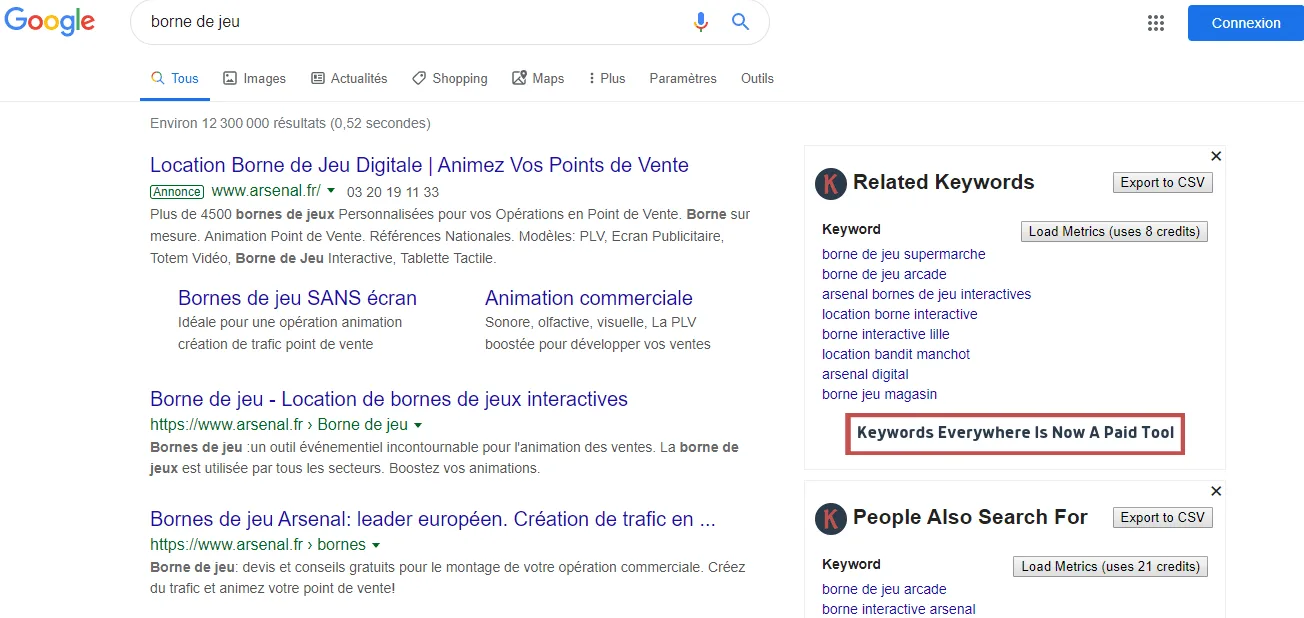The image size is (1304, 618).
Task: Open the ad dropdown arrow next to www.arsenal.fr/
Action: coord(331,190)
